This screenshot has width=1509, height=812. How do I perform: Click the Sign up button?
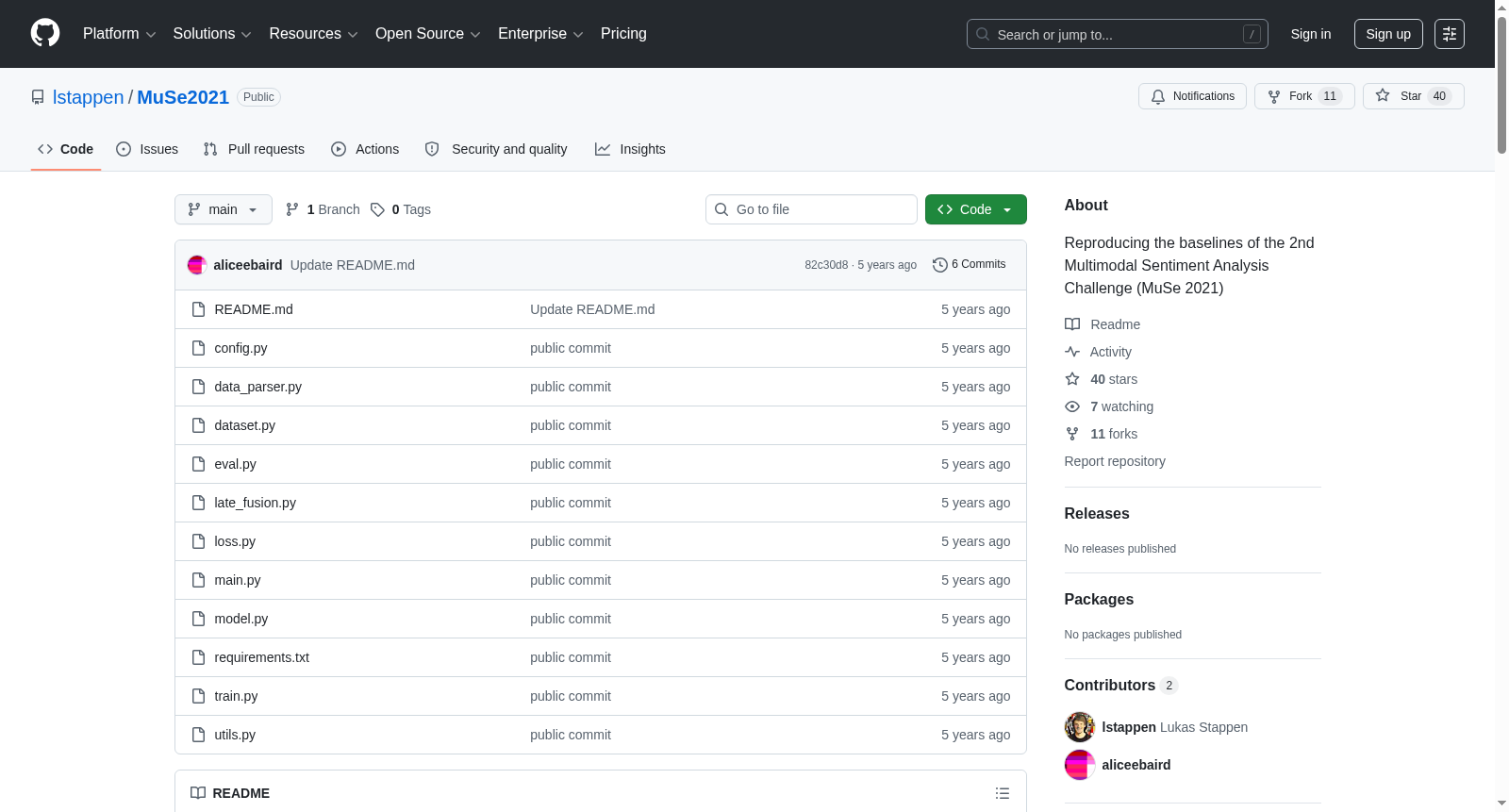pos(1388,34)
